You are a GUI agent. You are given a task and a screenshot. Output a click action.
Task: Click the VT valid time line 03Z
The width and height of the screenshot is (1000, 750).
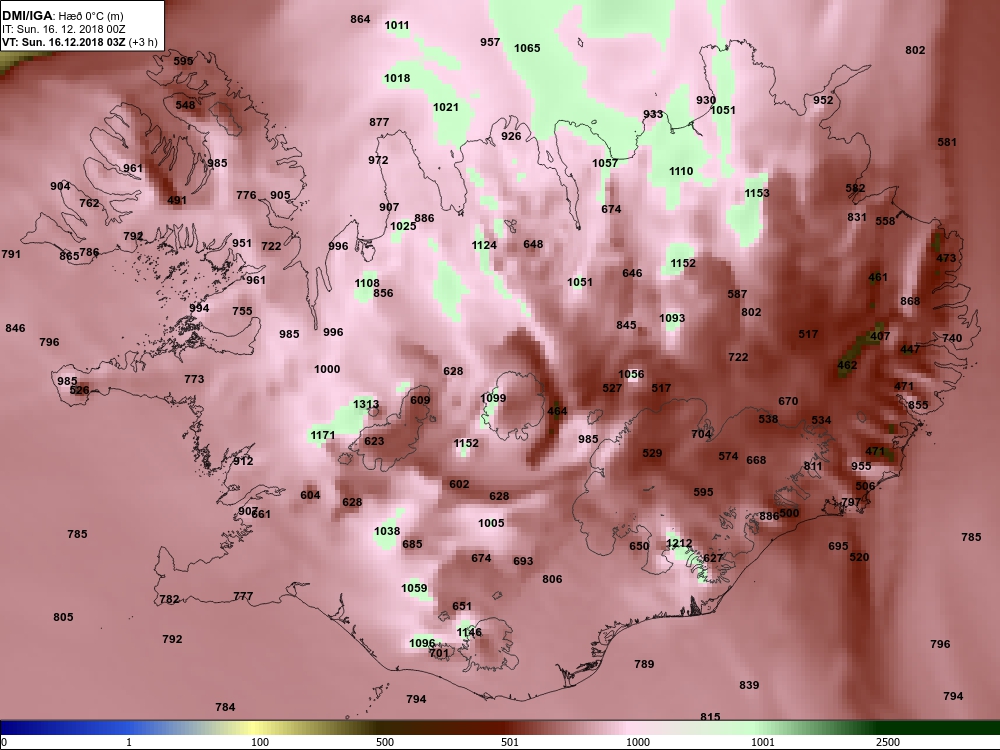(x=80, y=42)
